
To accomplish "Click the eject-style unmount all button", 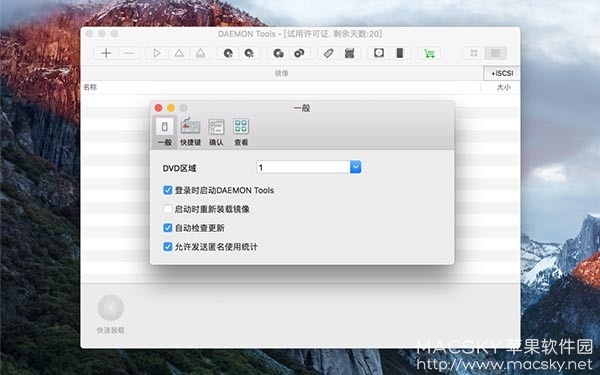I will [x=201, y=53].
